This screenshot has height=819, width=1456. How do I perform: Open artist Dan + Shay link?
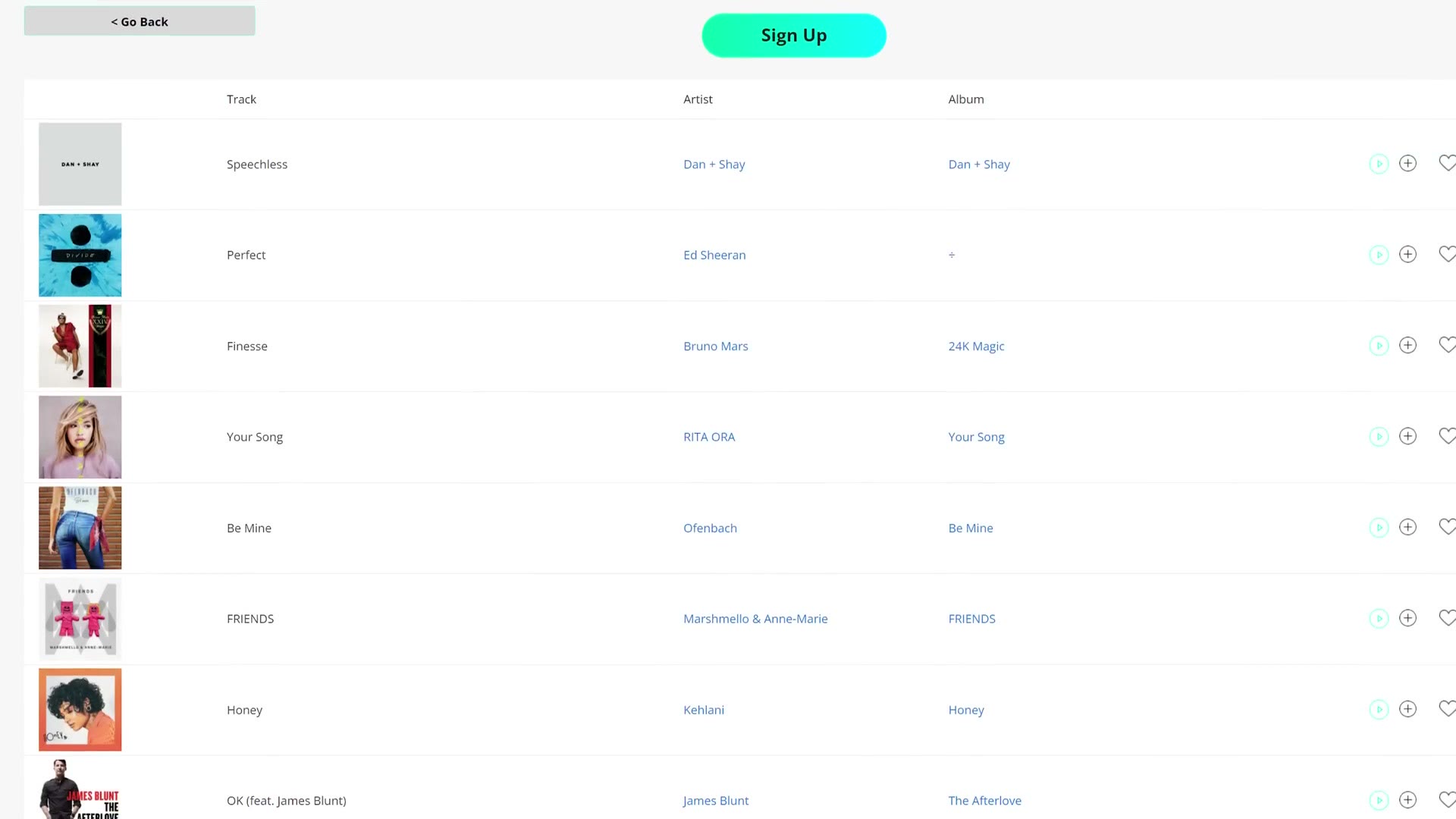714,165
